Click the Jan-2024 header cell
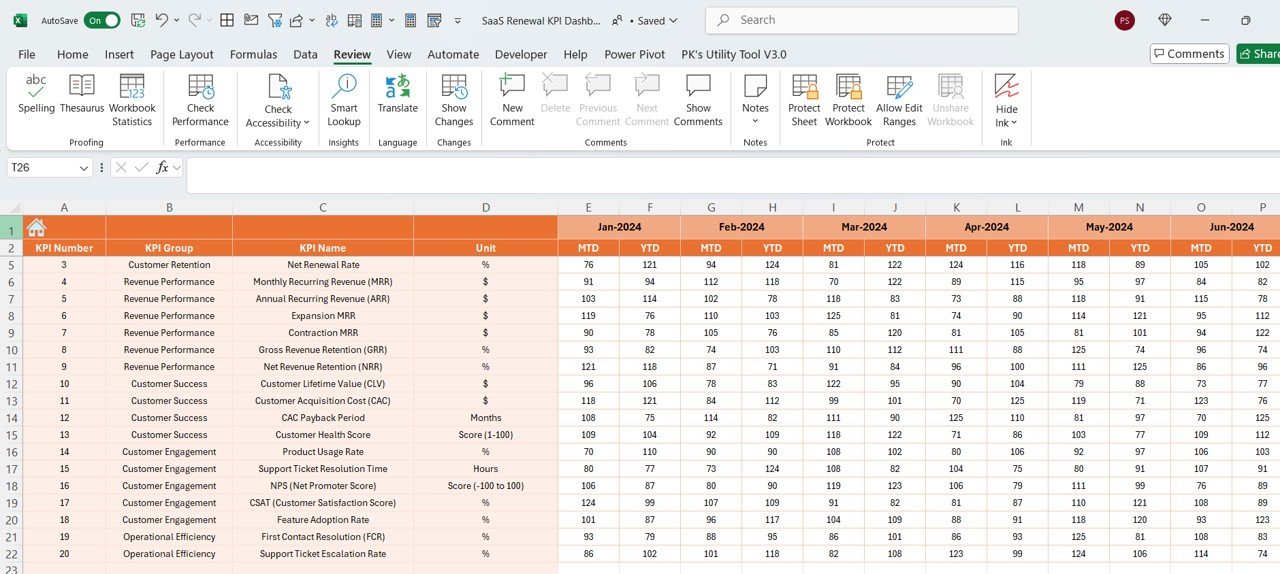Image resolution: width=1280 pixels, height=574 pixels. (619, 227)
